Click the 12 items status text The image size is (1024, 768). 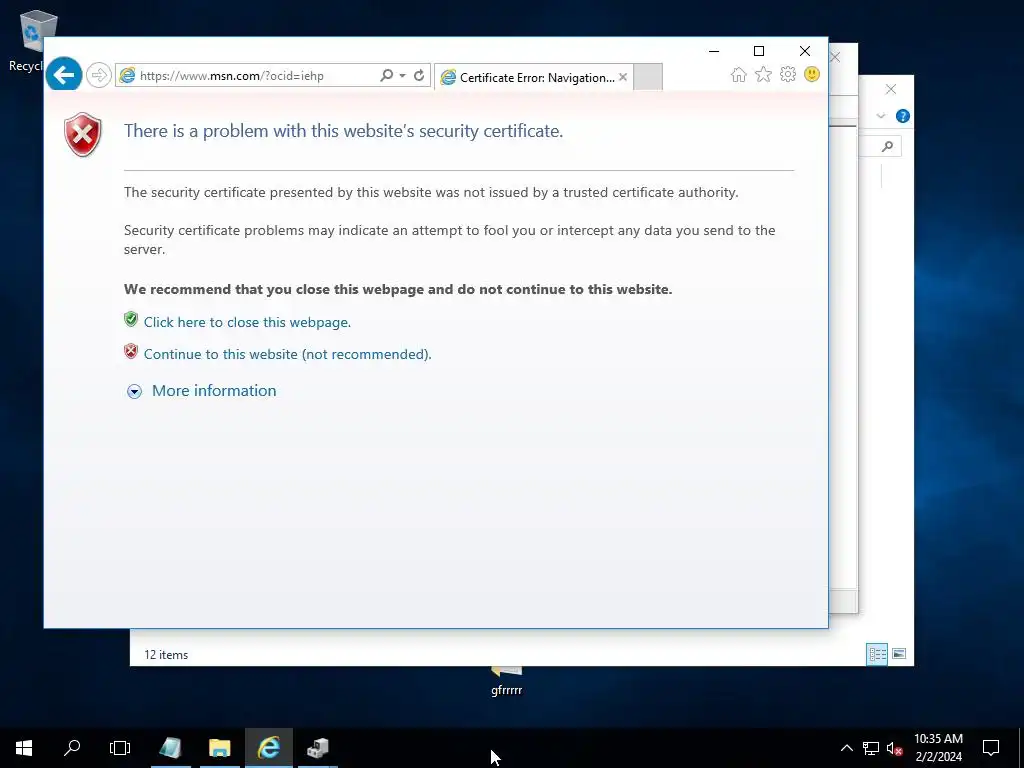(166, 654)
